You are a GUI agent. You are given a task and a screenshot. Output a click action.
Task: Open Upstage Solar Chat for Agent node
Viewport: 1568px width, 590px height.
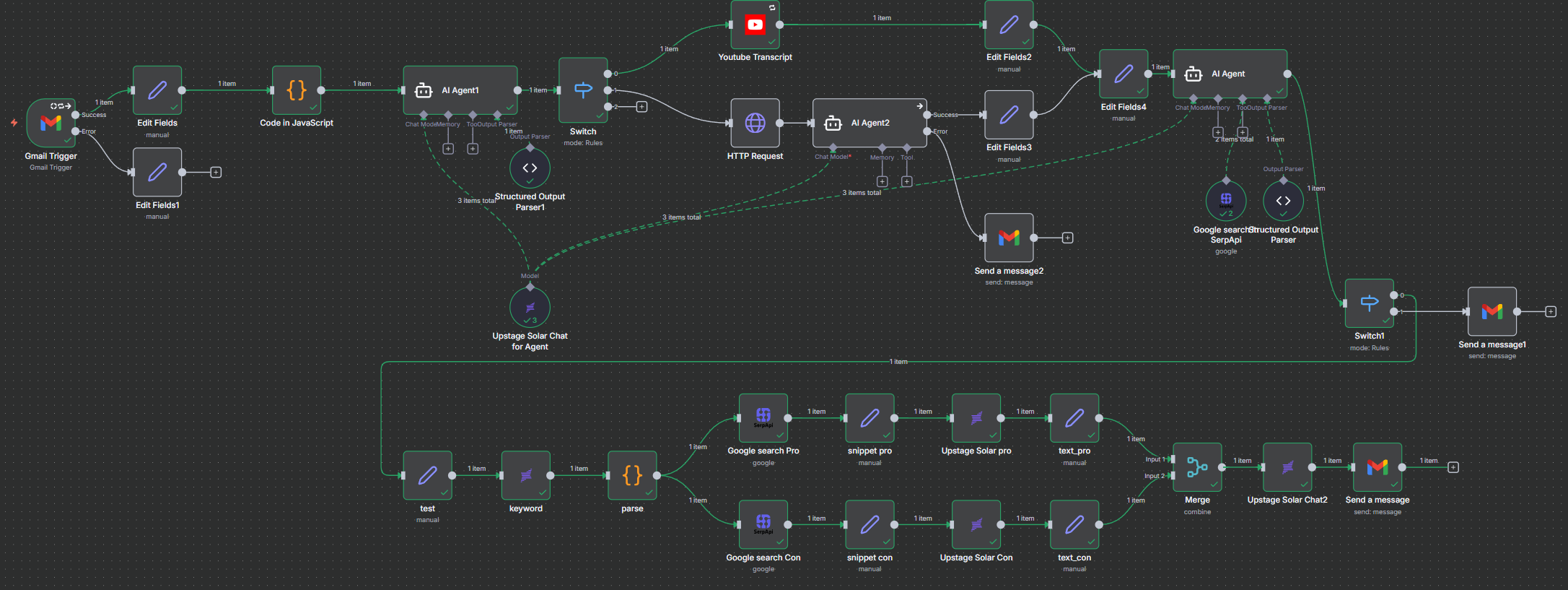coord(530,308)
